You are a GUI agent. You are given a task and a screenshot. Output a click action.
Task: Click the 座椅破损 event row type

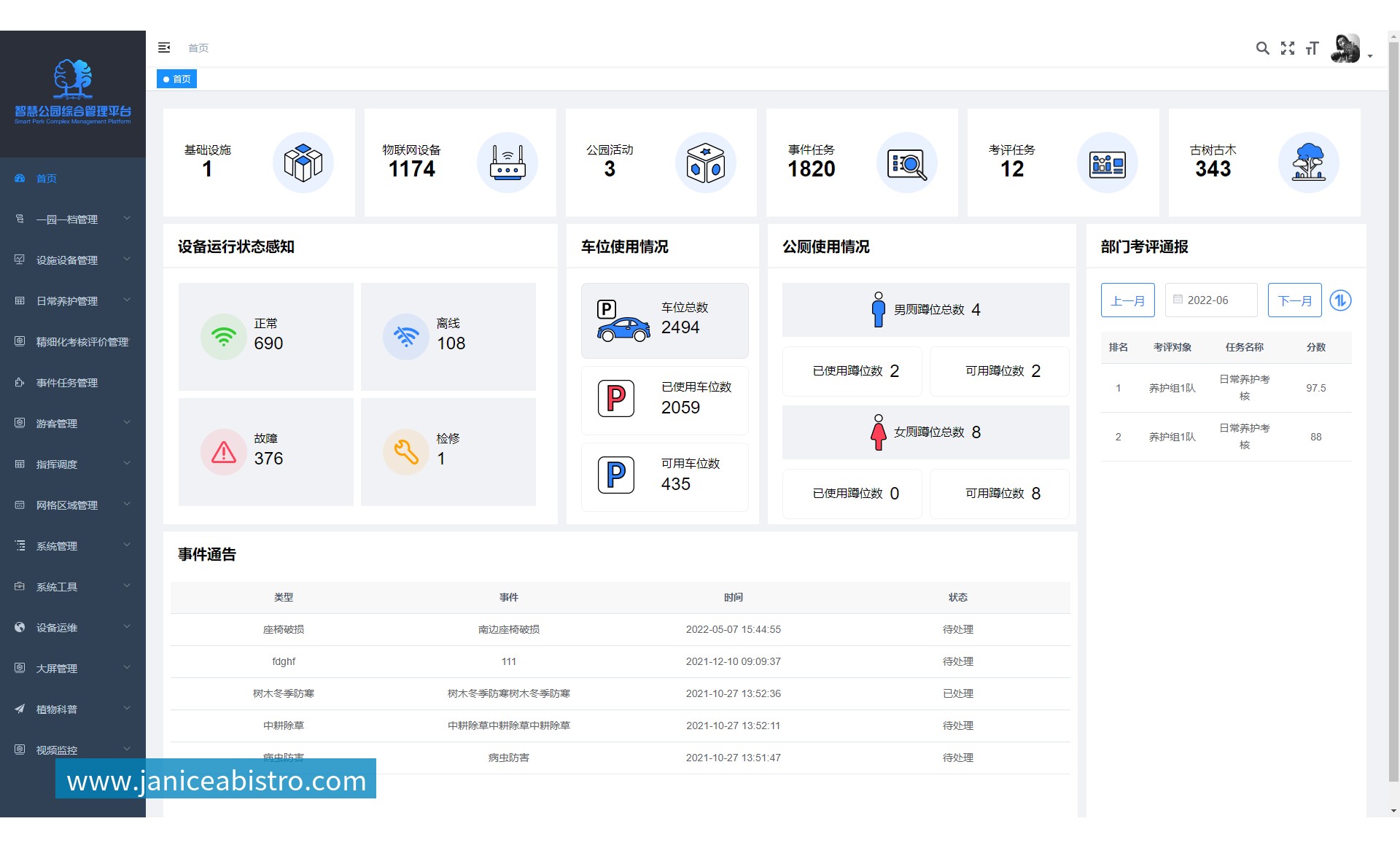pos(284,629)
